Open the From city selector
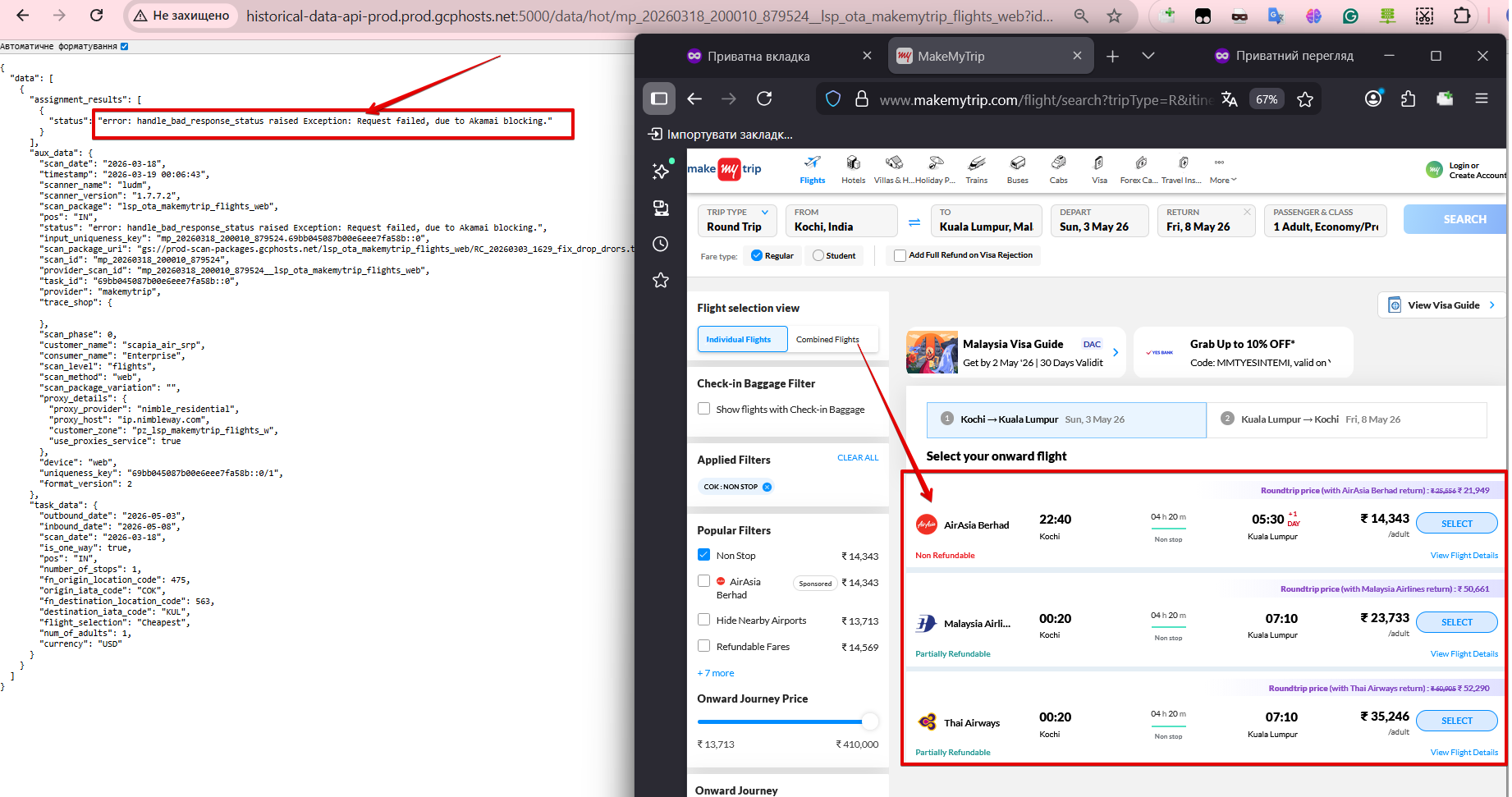 coord(841,220)
